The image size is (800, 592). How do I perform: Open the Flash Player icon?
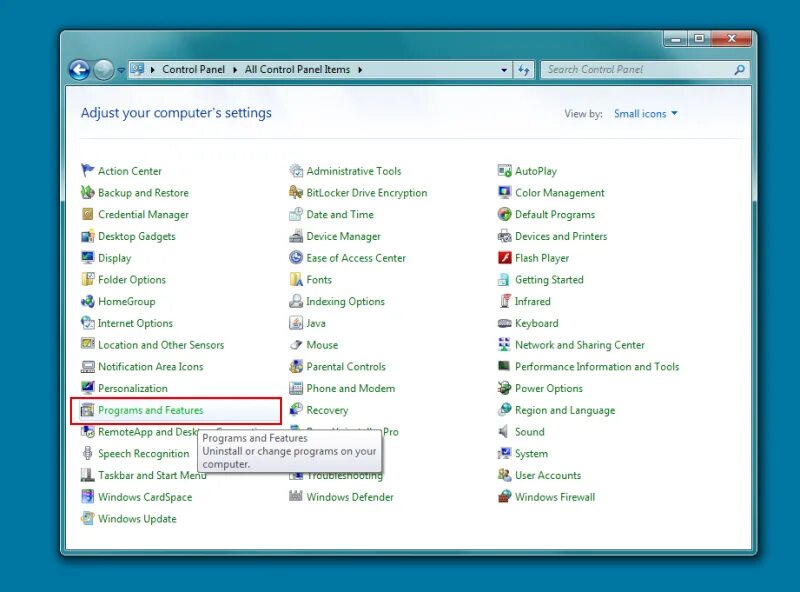(505, 258)
